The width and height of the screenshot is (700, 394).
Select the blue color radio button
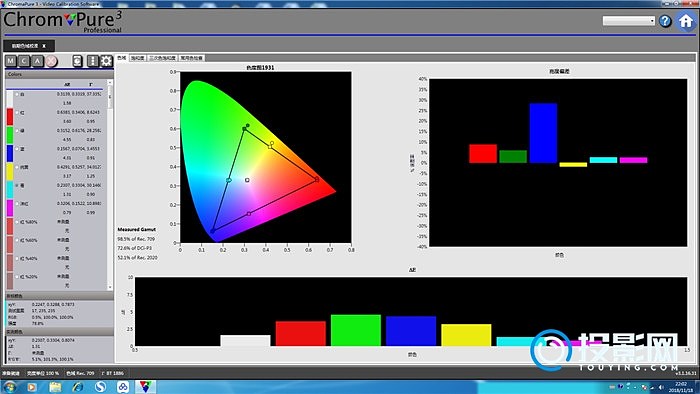pos(17,149)
